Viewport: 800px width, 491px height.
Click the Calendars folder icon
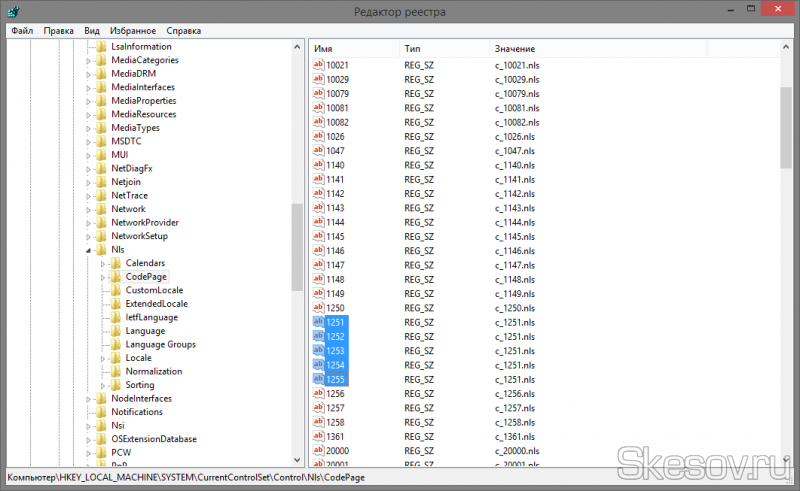(x=118, y=263)
